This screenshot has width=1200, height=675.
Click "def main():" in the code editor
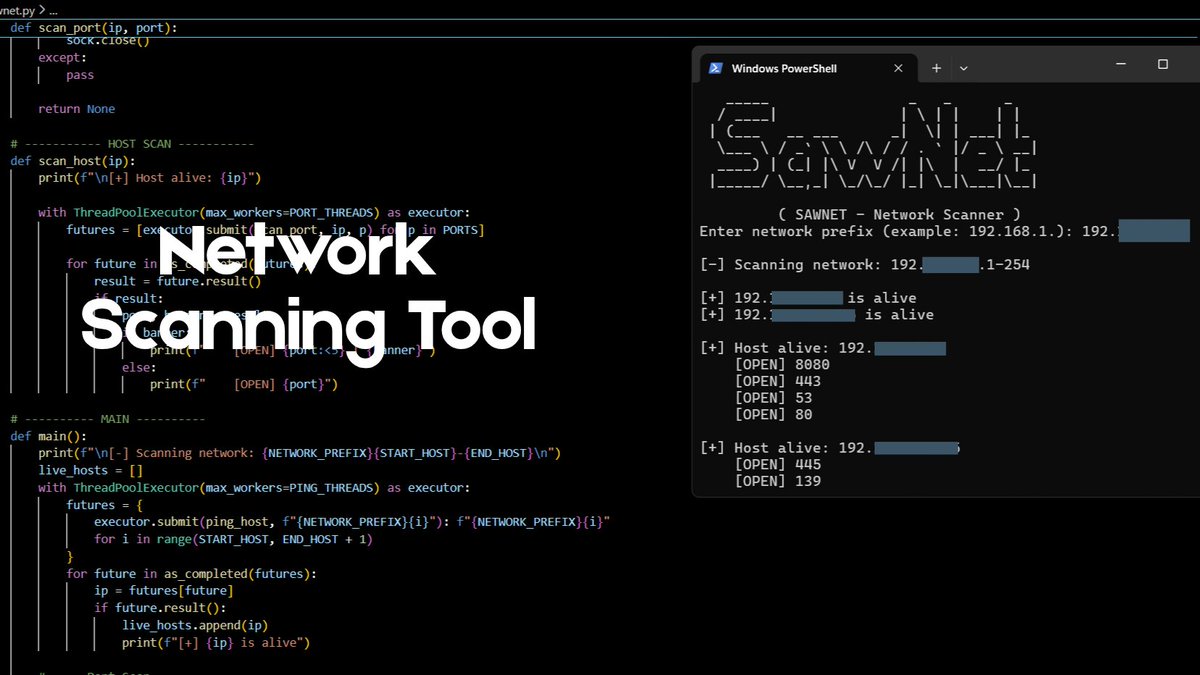coord(49,436)
